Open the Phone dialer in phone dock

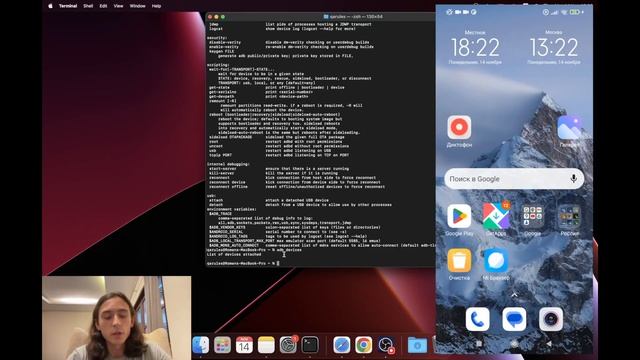(x=478, y=319)
